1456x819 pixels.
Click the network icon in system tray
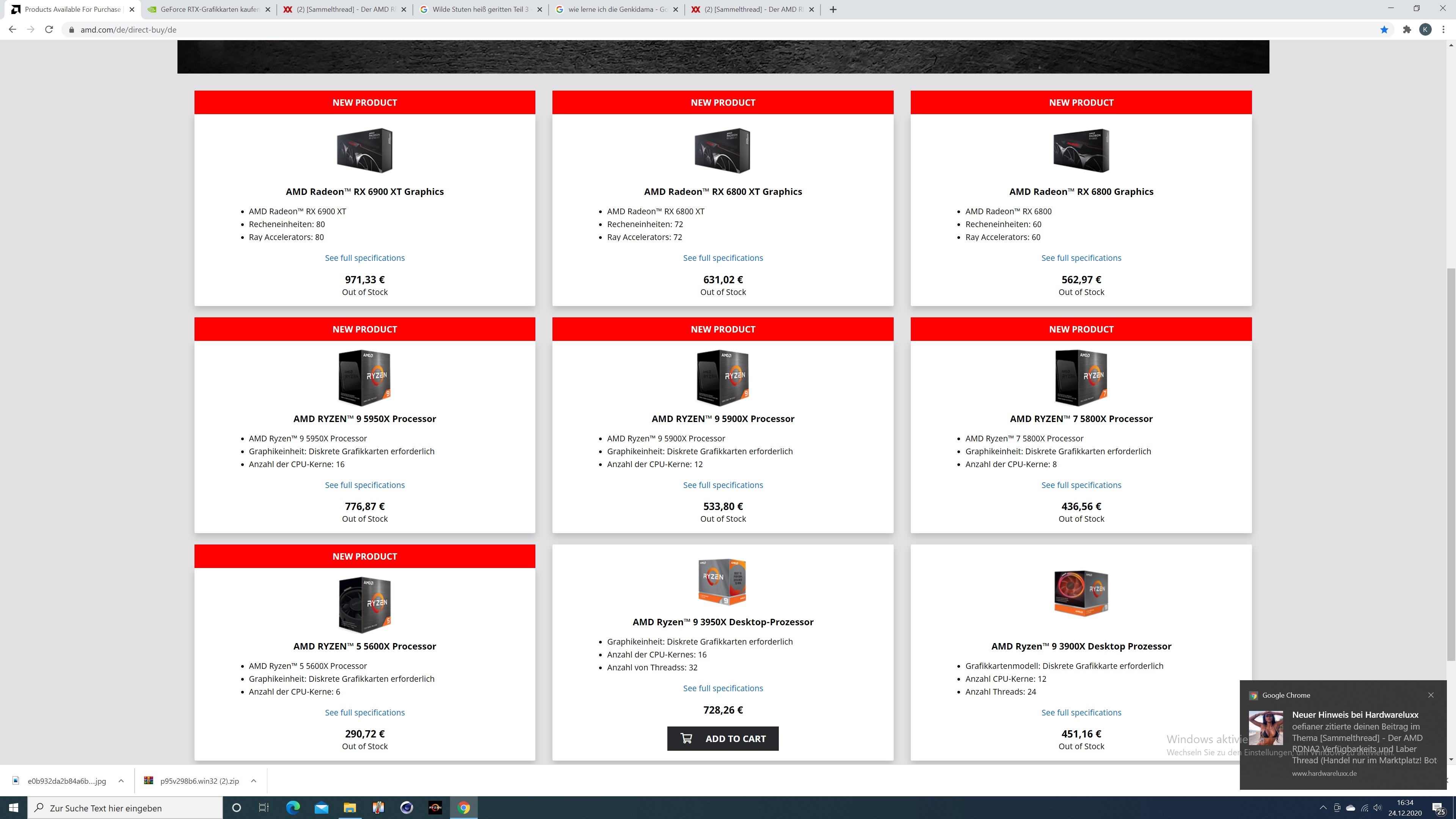pos(1365,808)
